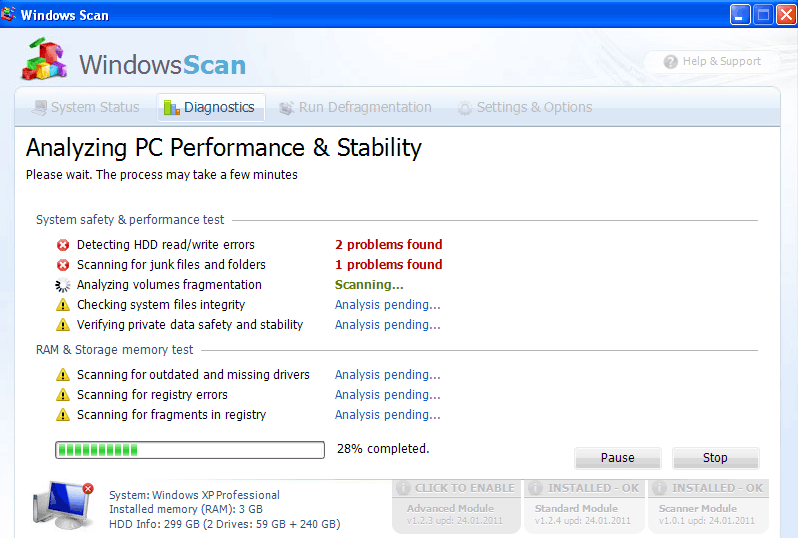Viewport: 798px width, 538px height.
Task: Click the computer monitor icon near system info
Action: (x=62, y=503)
